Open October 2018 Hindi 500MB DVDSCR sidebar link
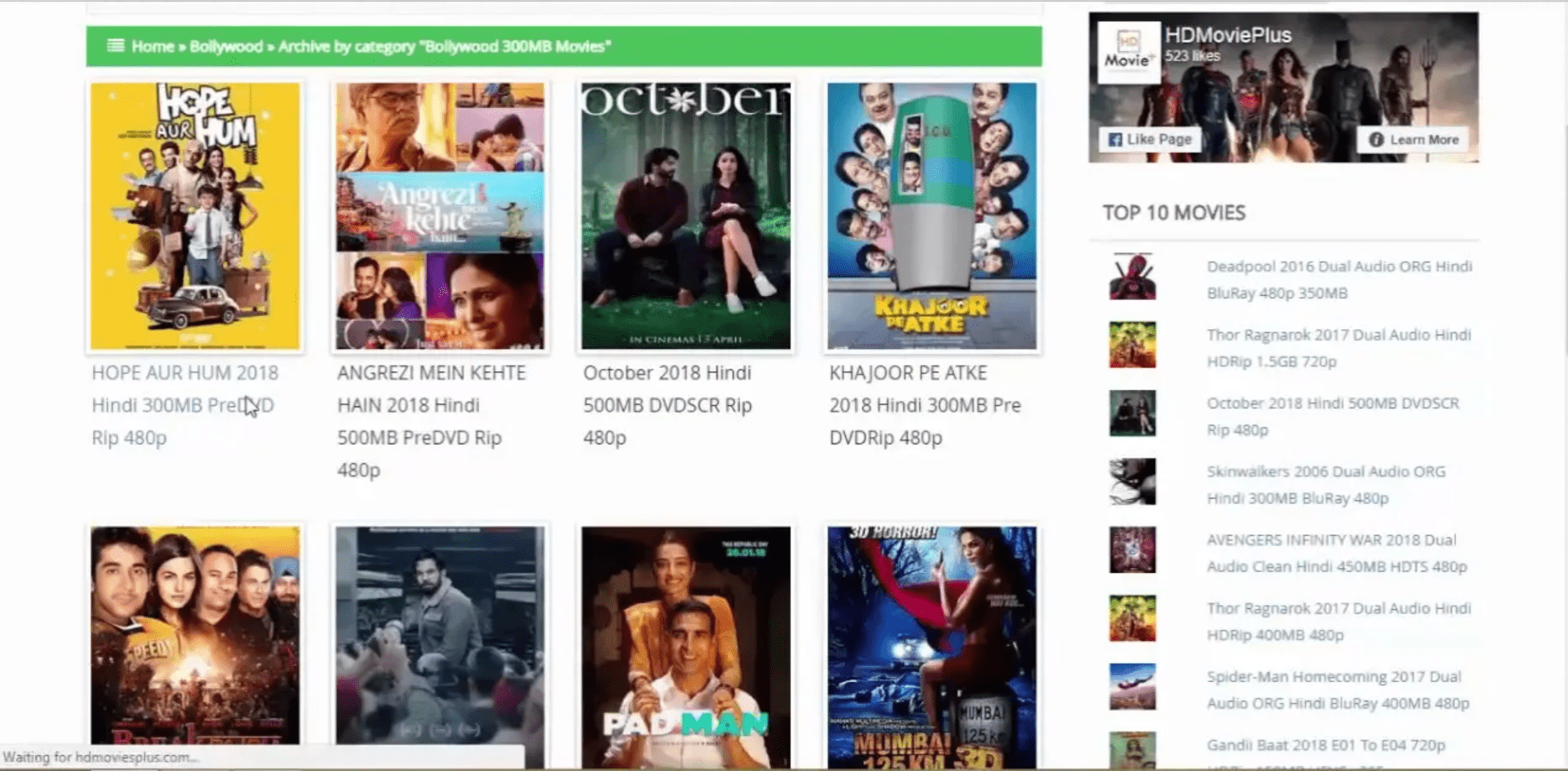This screenshot has width=1568, height=771. coord(1332,416)
